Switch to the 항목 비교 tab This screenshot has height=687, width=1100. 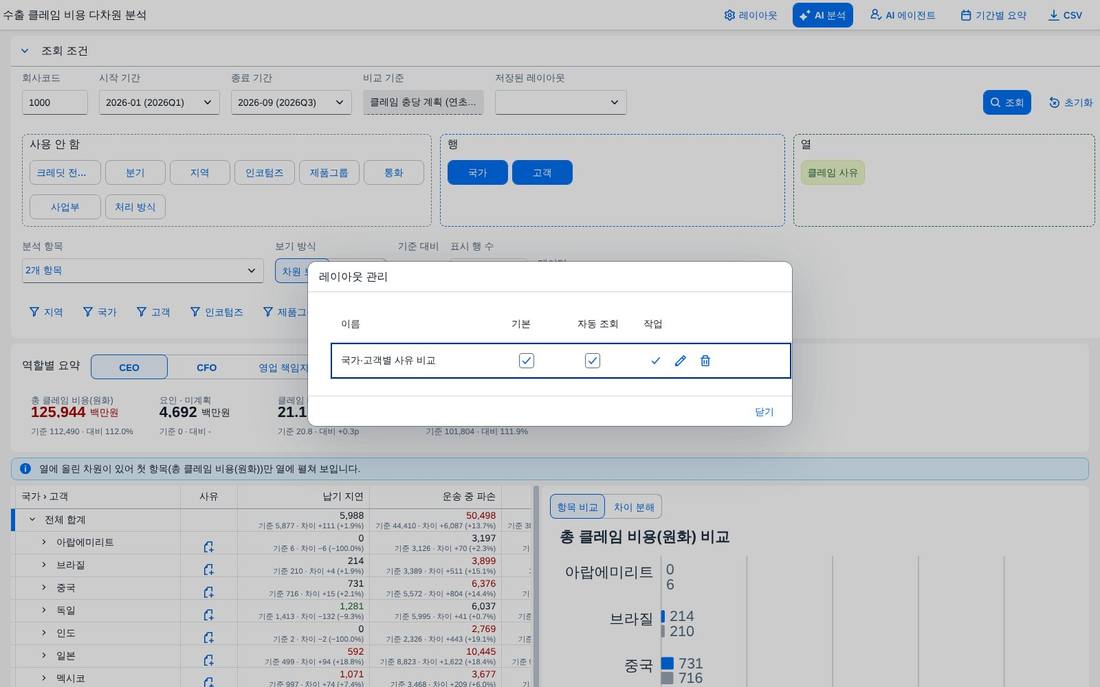(577, 507)
